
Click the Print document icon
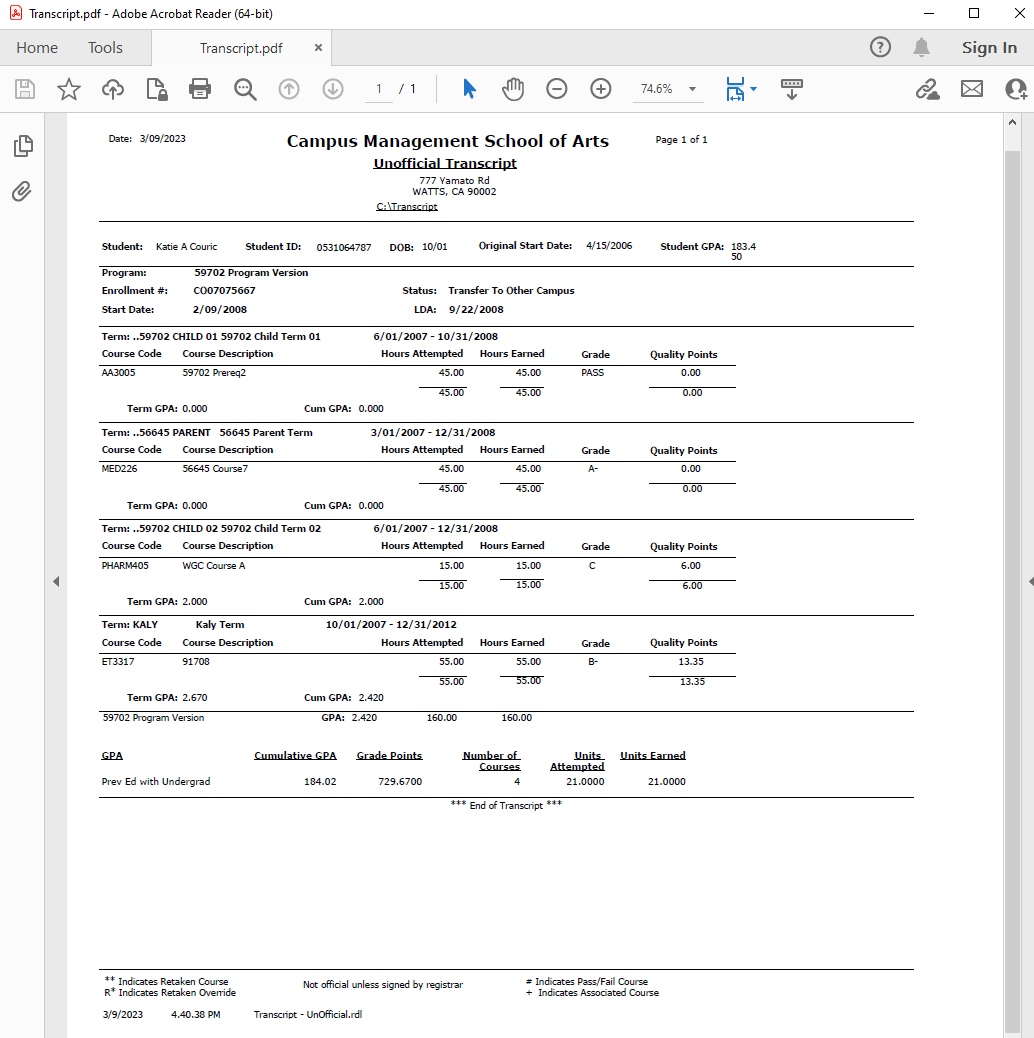click(199, 89)
